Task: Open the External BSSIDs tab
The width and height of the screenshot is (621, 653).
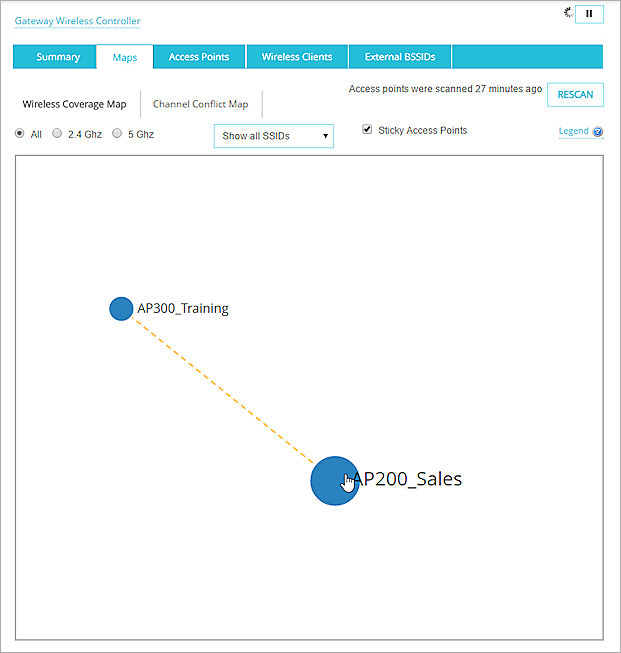Action: tap(399, 57)
